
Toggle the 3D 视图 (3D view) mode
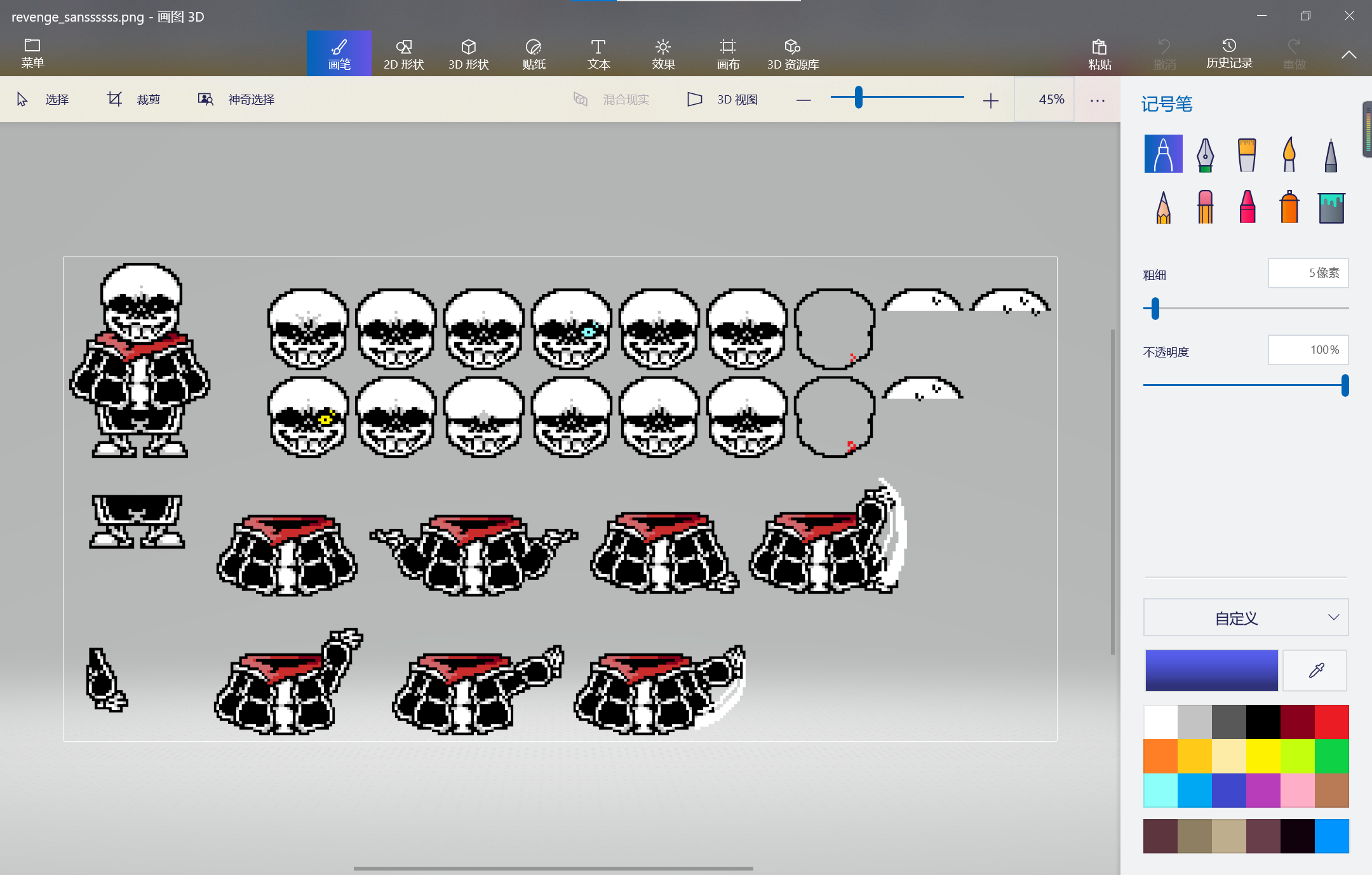click(723, 100)
